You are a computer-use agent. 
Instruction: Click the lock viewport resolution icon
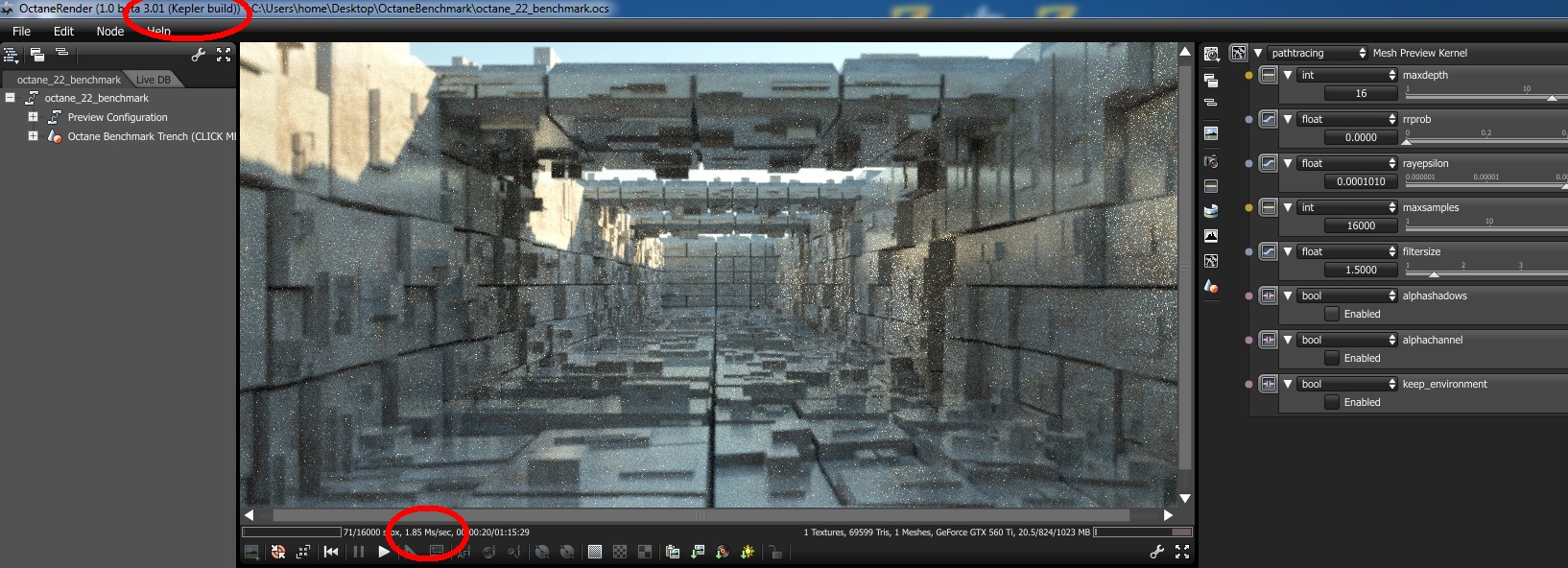[775, 552]
